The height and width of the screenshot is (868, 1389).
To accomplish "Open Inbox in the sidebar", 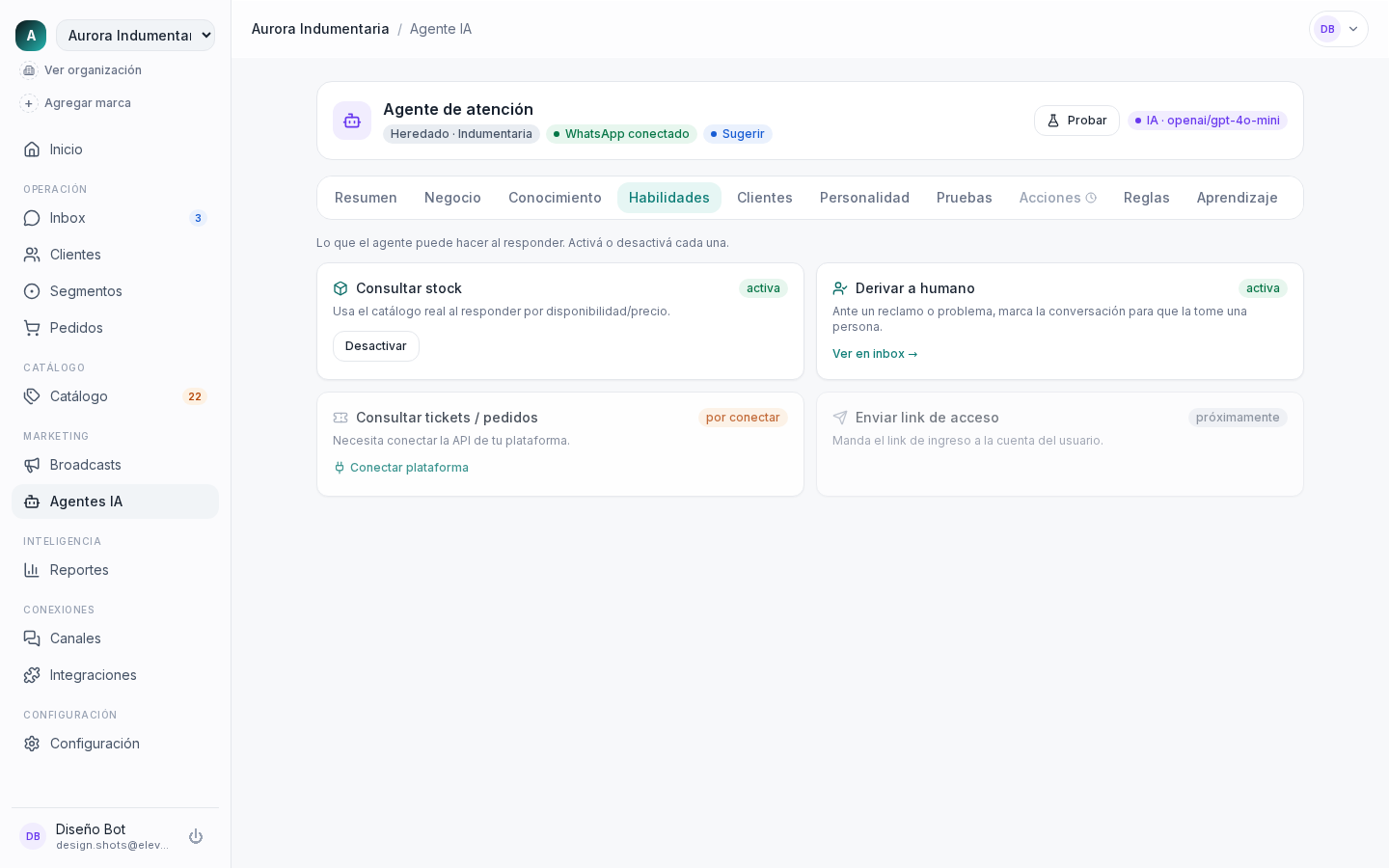I will 115,218.
